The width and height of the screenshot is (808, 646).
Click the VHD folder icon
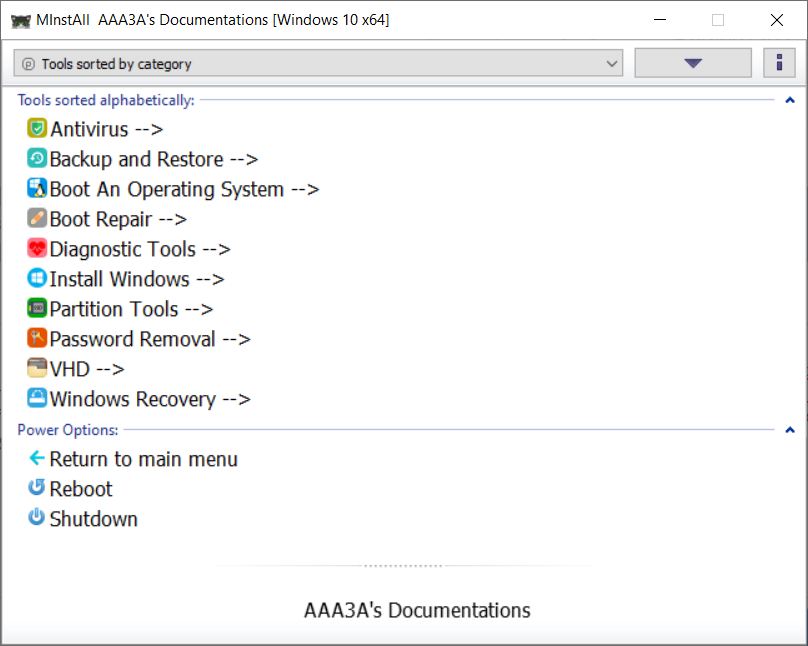(37, 368)
